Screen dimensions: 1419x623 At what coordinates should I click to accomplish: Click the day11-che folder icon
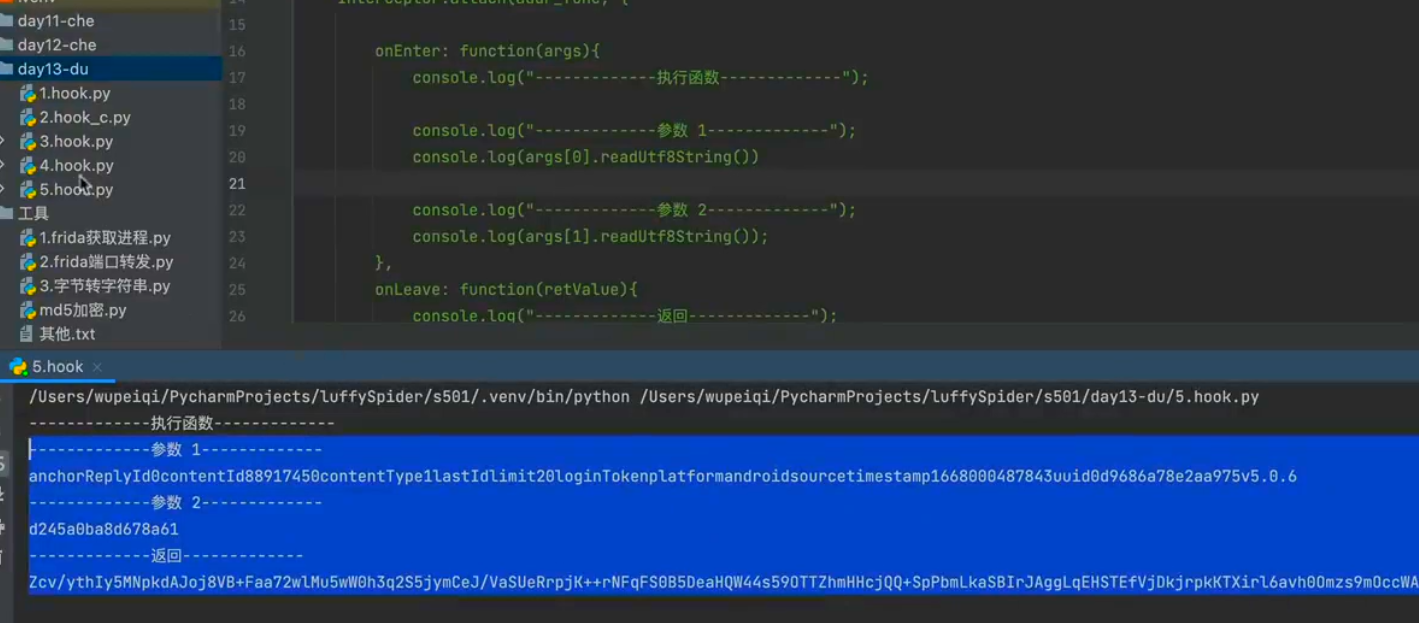tap(8, 21)
